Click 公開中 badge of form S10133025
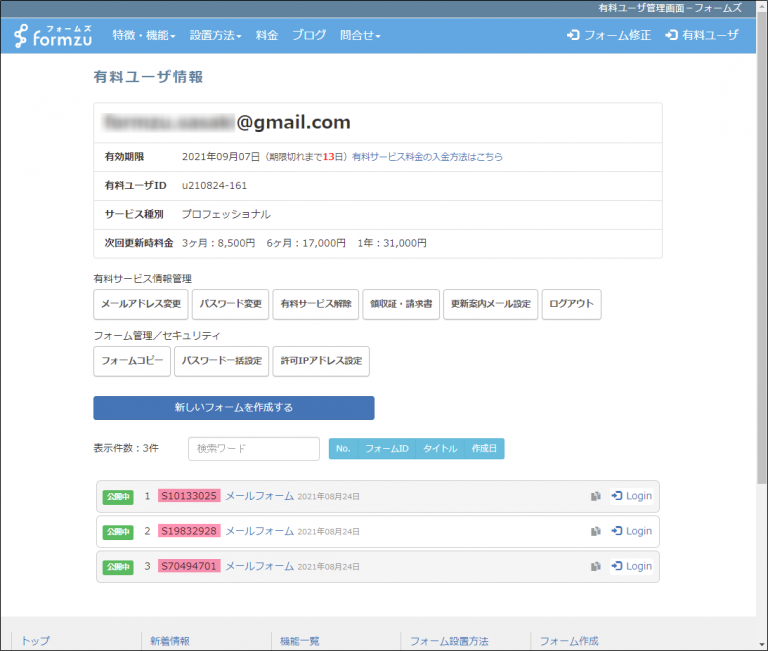This screenshot has height=651, width=768. pyautogui.click(x=118, y=497)
